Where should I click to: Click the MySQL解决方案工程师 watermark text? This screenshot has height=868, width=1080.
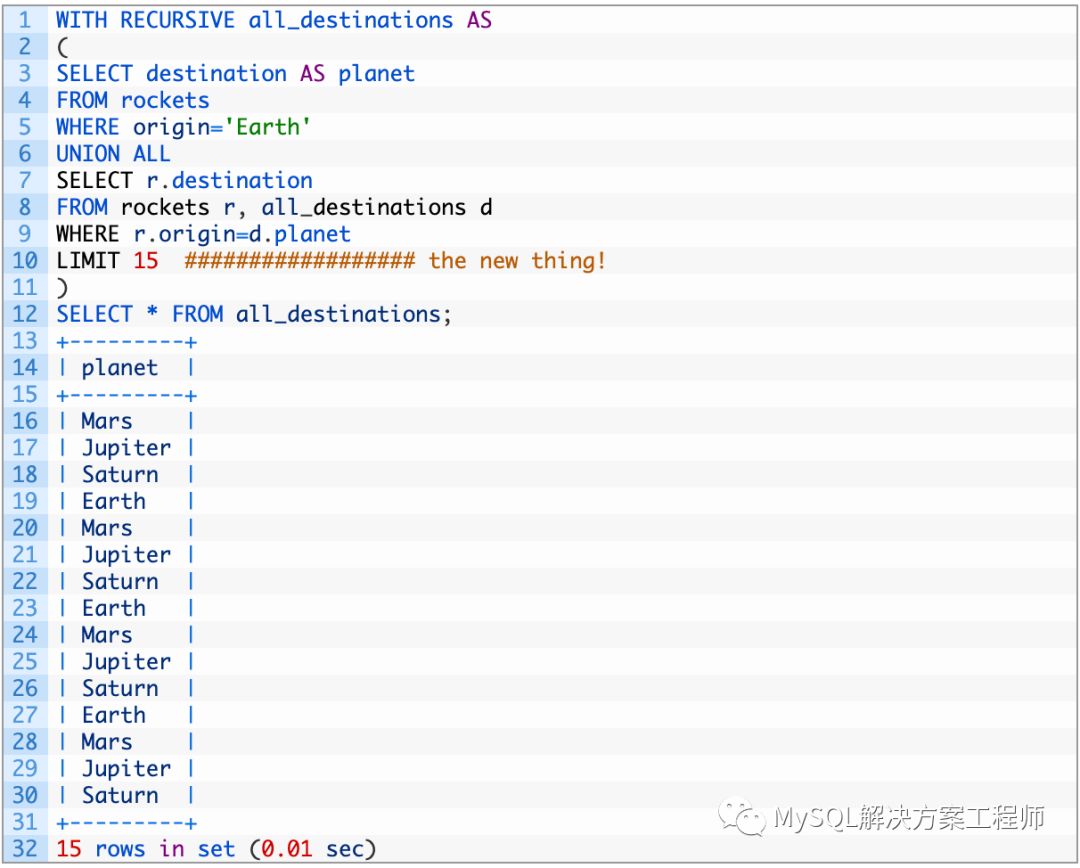909,819
